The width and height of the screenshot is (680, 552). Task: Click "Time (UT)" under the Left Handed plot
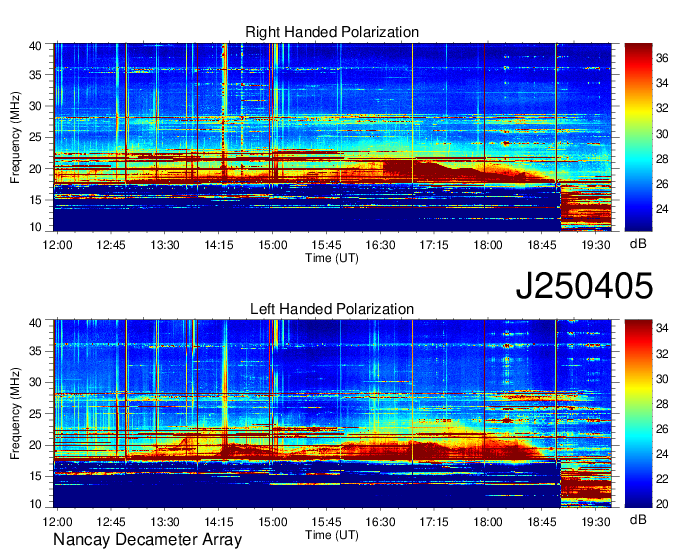[332, 535]
